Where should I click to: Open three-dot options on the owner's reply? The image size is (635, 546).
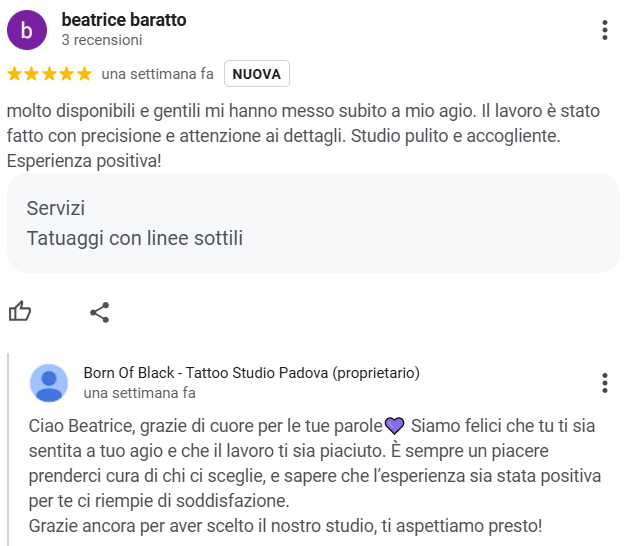[x=605, y=383]
